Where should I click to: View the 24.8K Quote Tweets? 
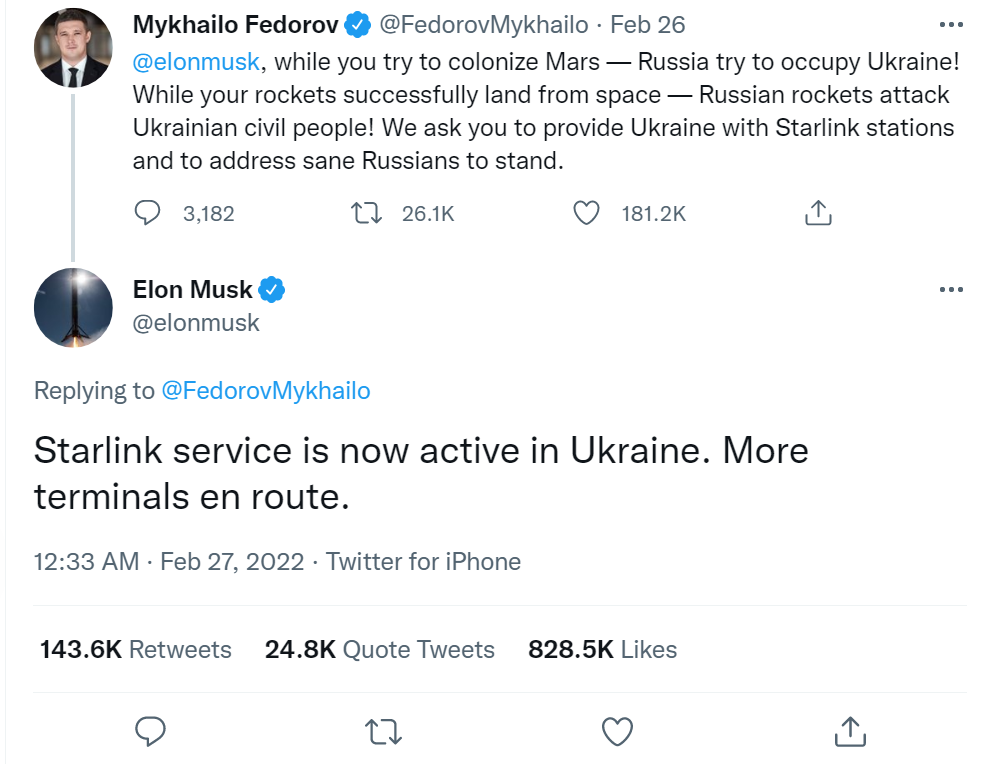coord(379,650)
